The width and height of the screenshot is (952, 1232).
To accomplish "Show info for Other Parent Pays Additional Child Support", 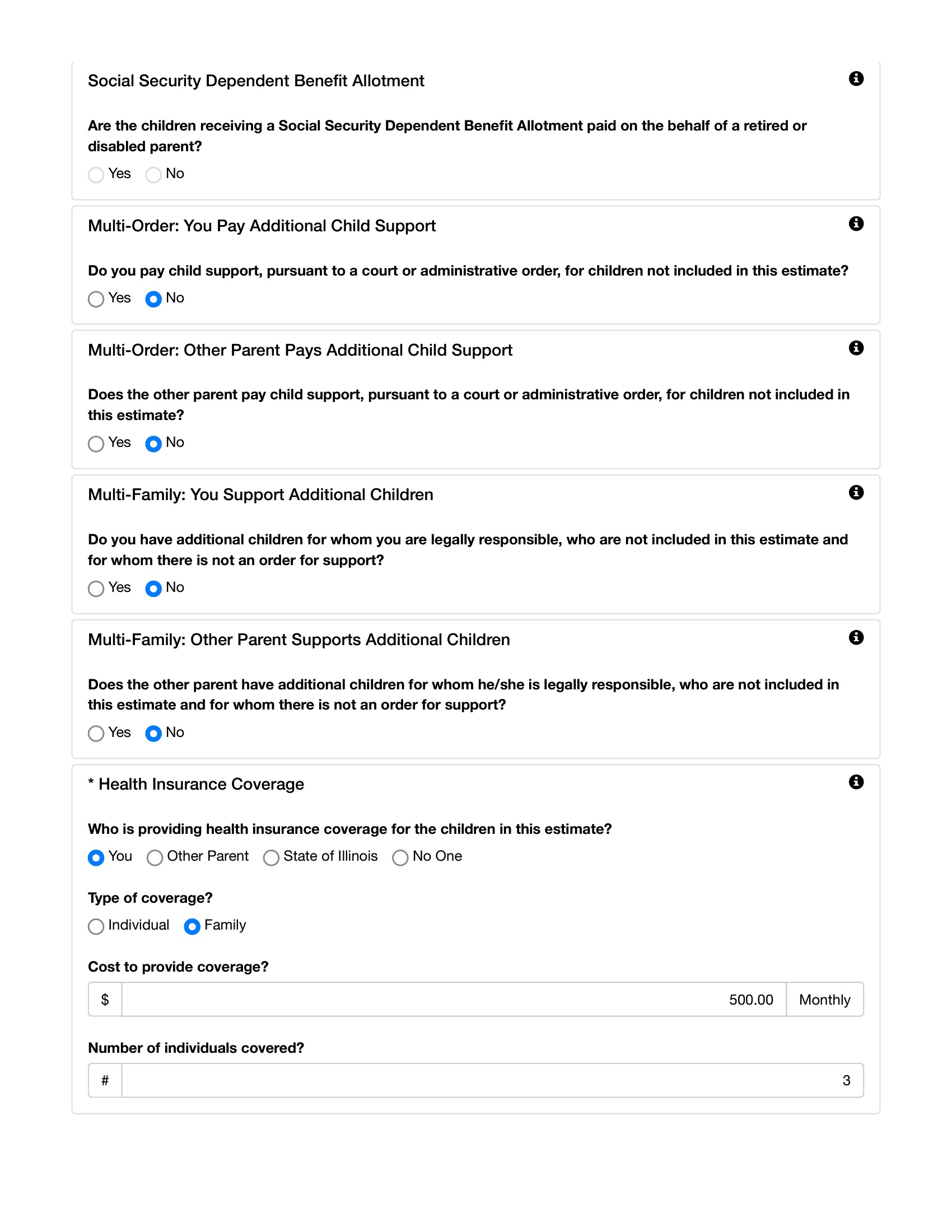I will pyautogui.click(x=856, y=348).
